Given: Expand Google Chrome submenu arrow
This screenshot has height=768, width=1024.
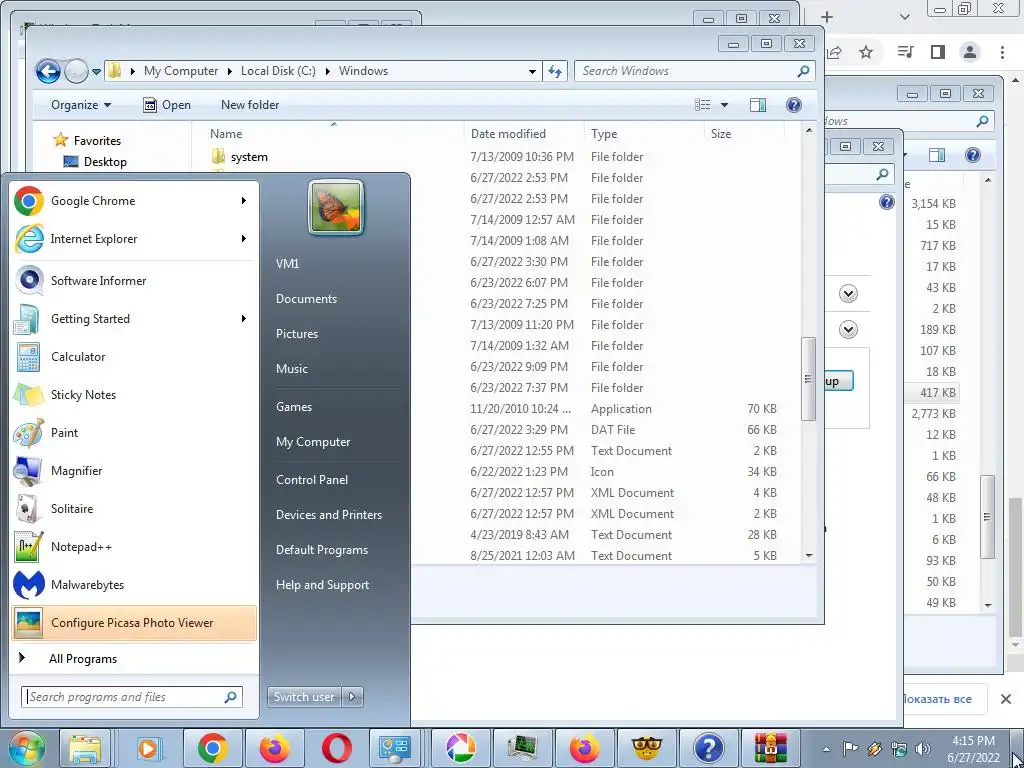Looking at the screenshot, I should [244, 200].
